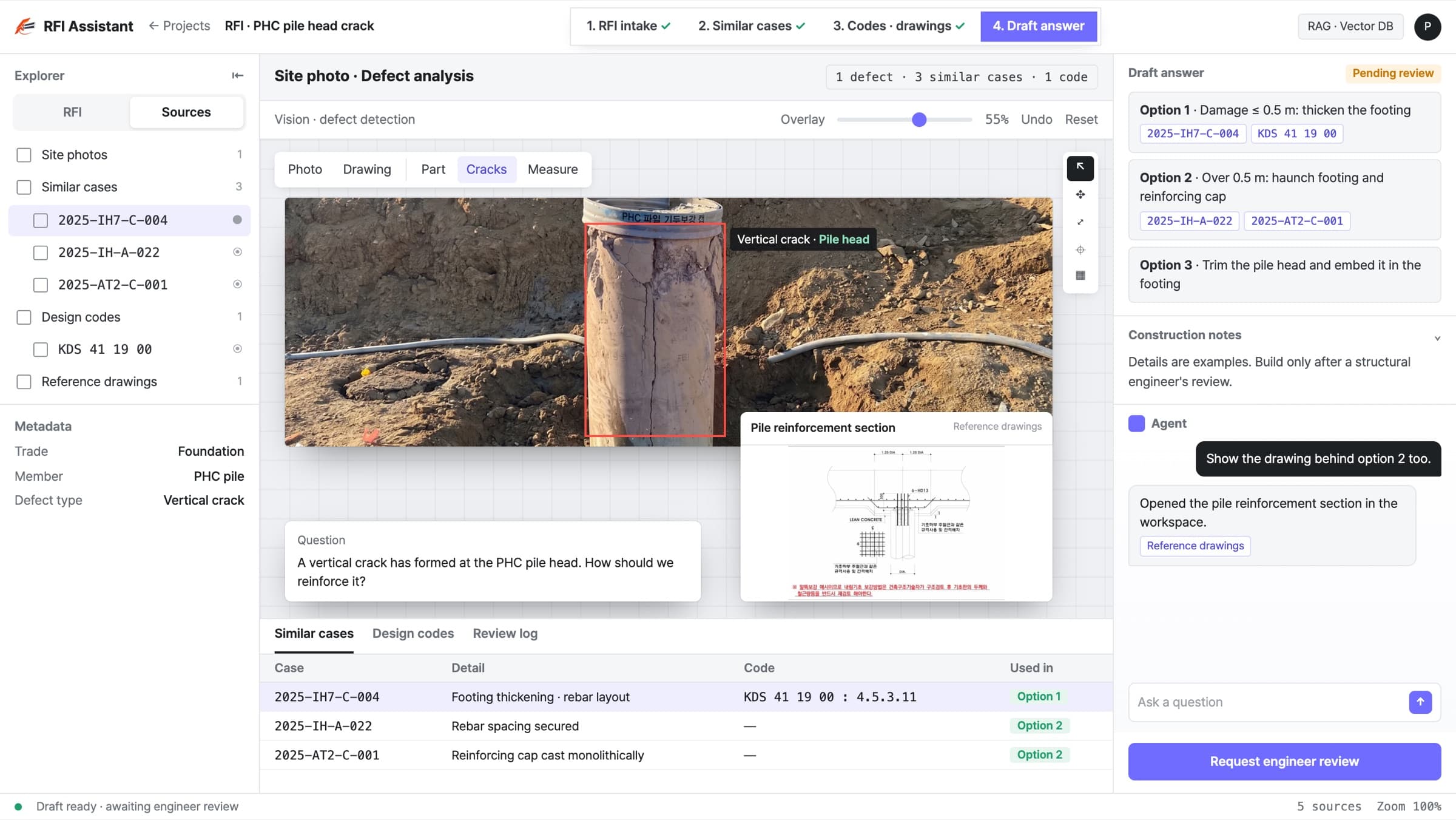
Task: Select the diagonal resize measure tool
Action: [1080, 222]
